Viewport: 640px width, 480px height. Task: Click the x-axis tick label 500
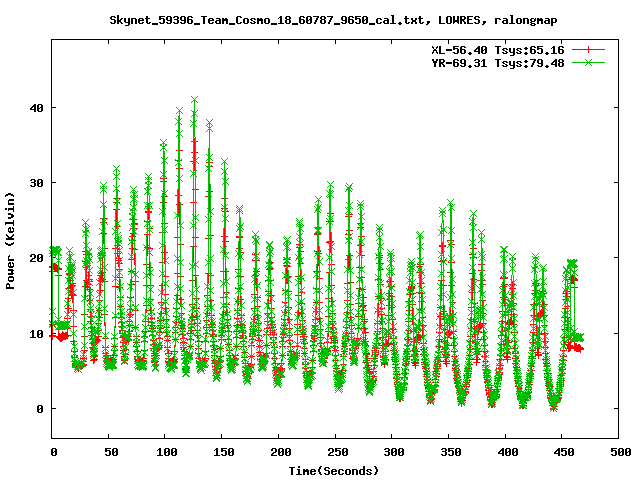[621, 452]
